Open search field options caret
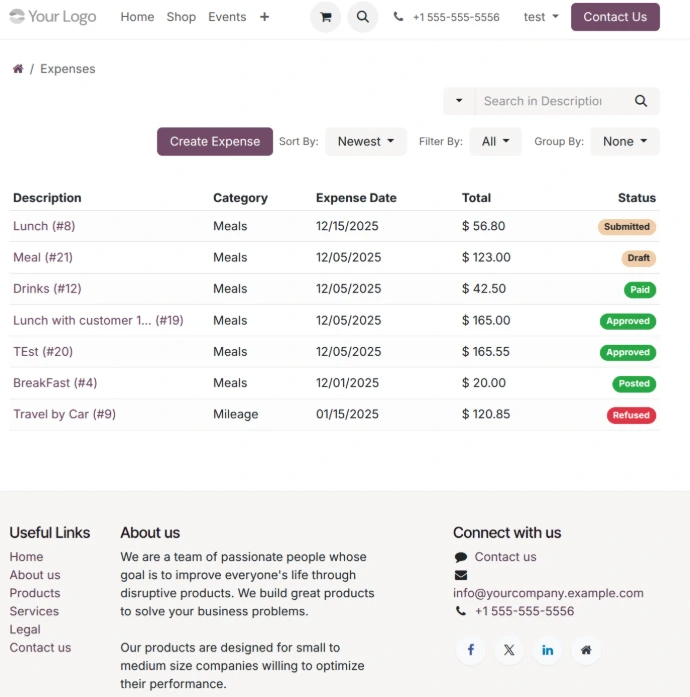690x697 pixels. (459, 101)
